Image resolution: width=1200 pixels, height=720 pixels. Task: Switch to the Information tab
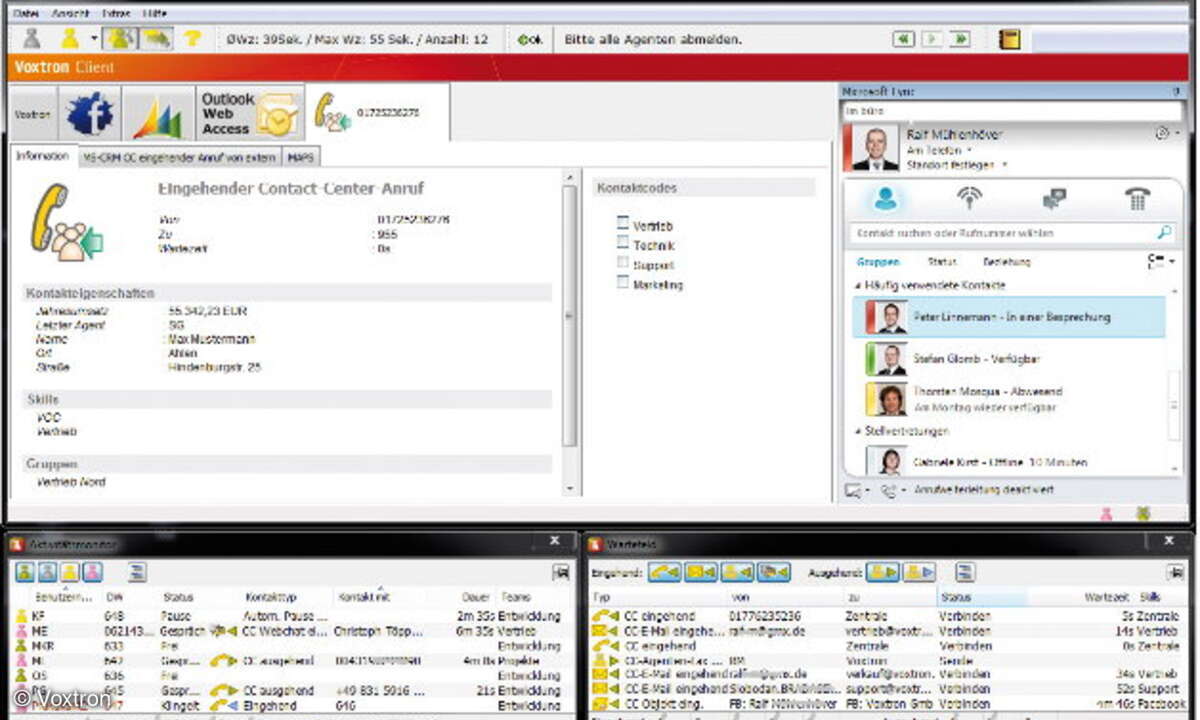(42, 156)
